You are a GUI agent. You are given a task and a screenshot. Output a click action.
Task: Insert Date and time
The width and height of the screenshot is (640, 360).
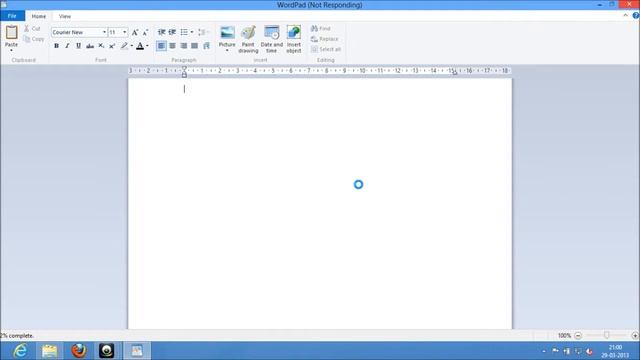271,39
